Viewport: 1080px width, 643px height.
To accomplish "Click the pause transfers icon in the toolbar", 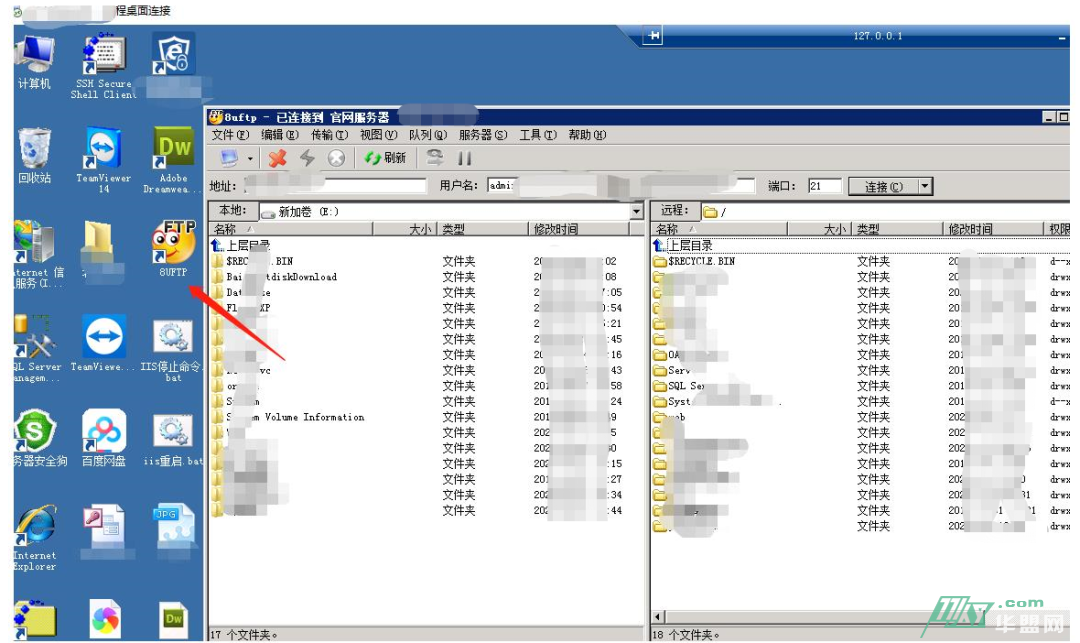I will point(465,158).
